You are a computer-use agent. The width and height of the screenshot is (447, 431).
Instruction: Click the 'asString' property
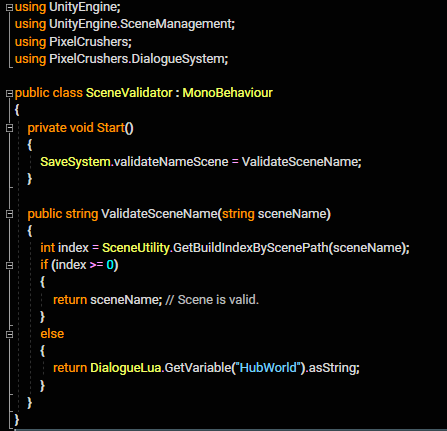tap(332, 368)
